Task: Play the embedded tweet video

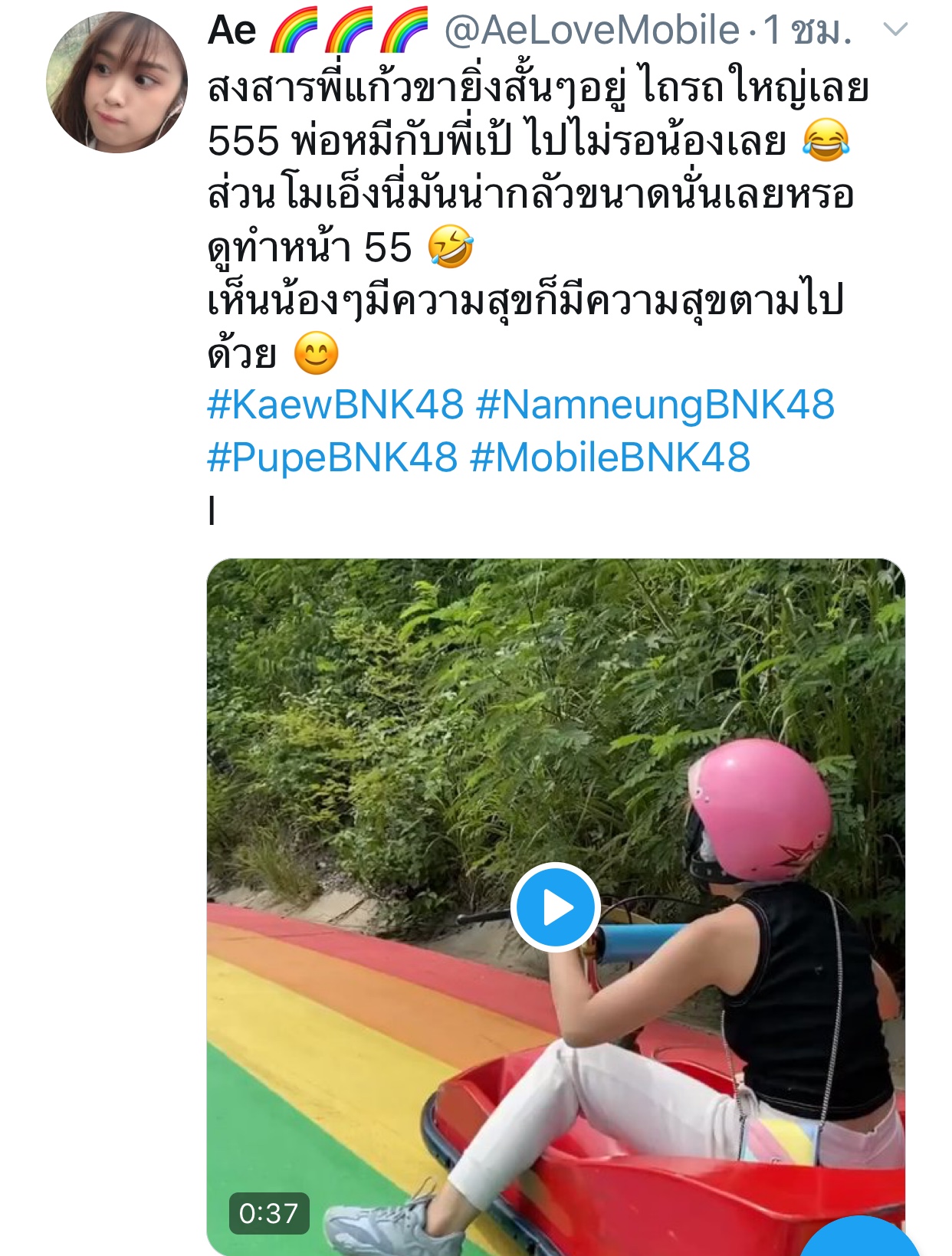Action: [556, 907]
